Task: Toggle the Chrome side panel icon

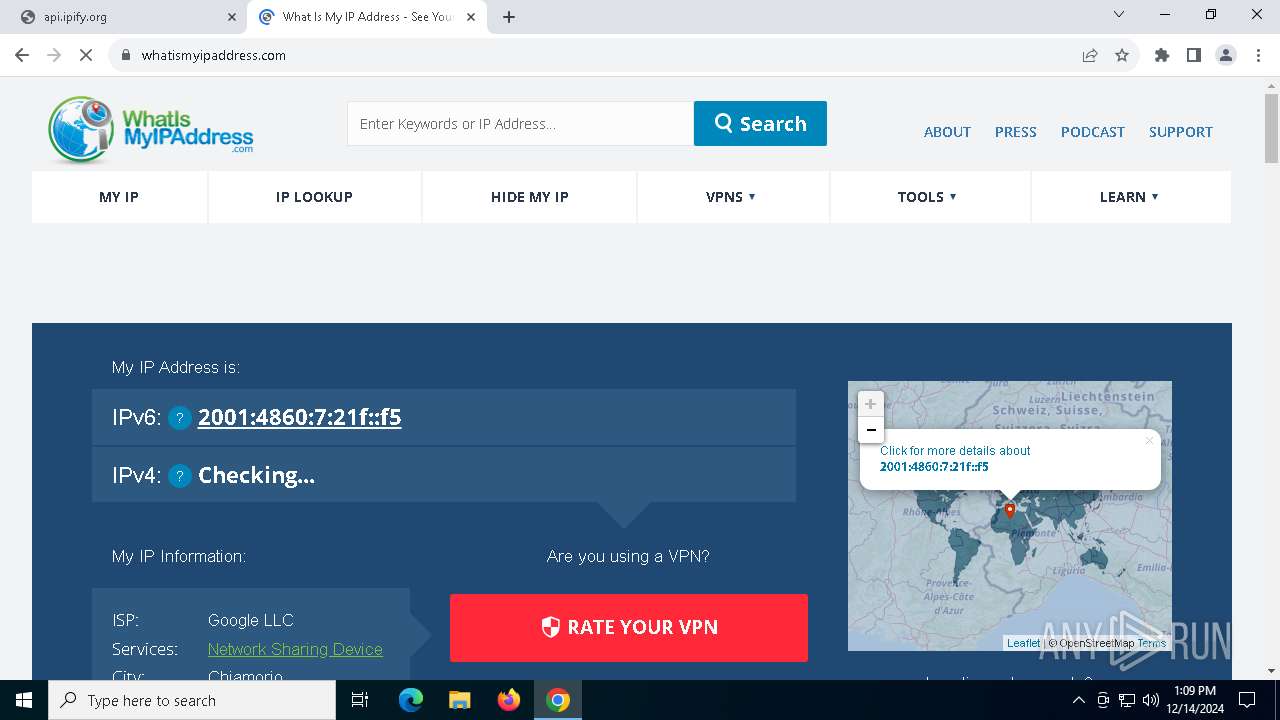Action: [x=1194, y=55]
